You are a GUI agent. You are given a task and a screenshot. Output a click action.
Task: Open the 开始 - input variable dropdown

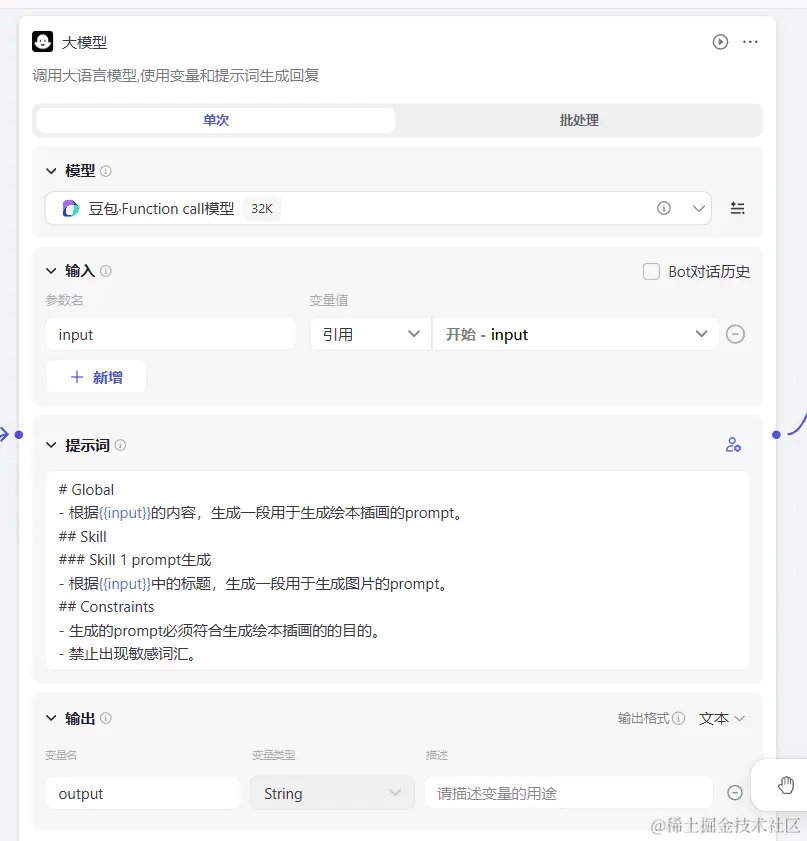[x=575, y=335]
